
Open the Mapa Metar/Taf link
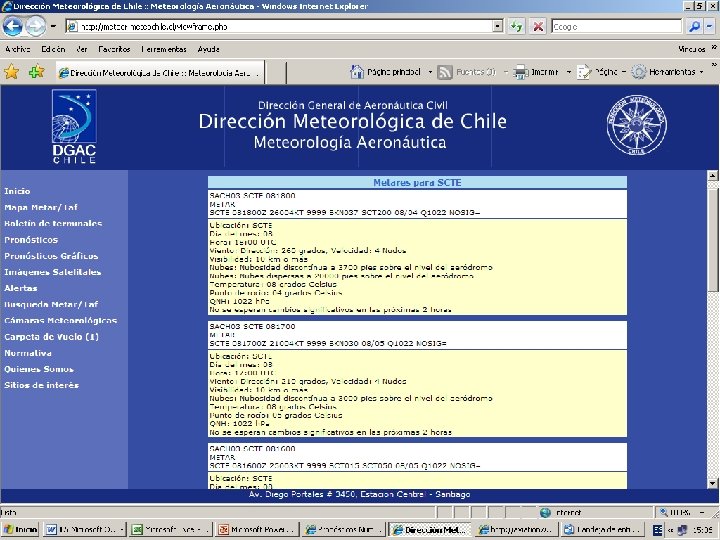[x=41, y=208]
